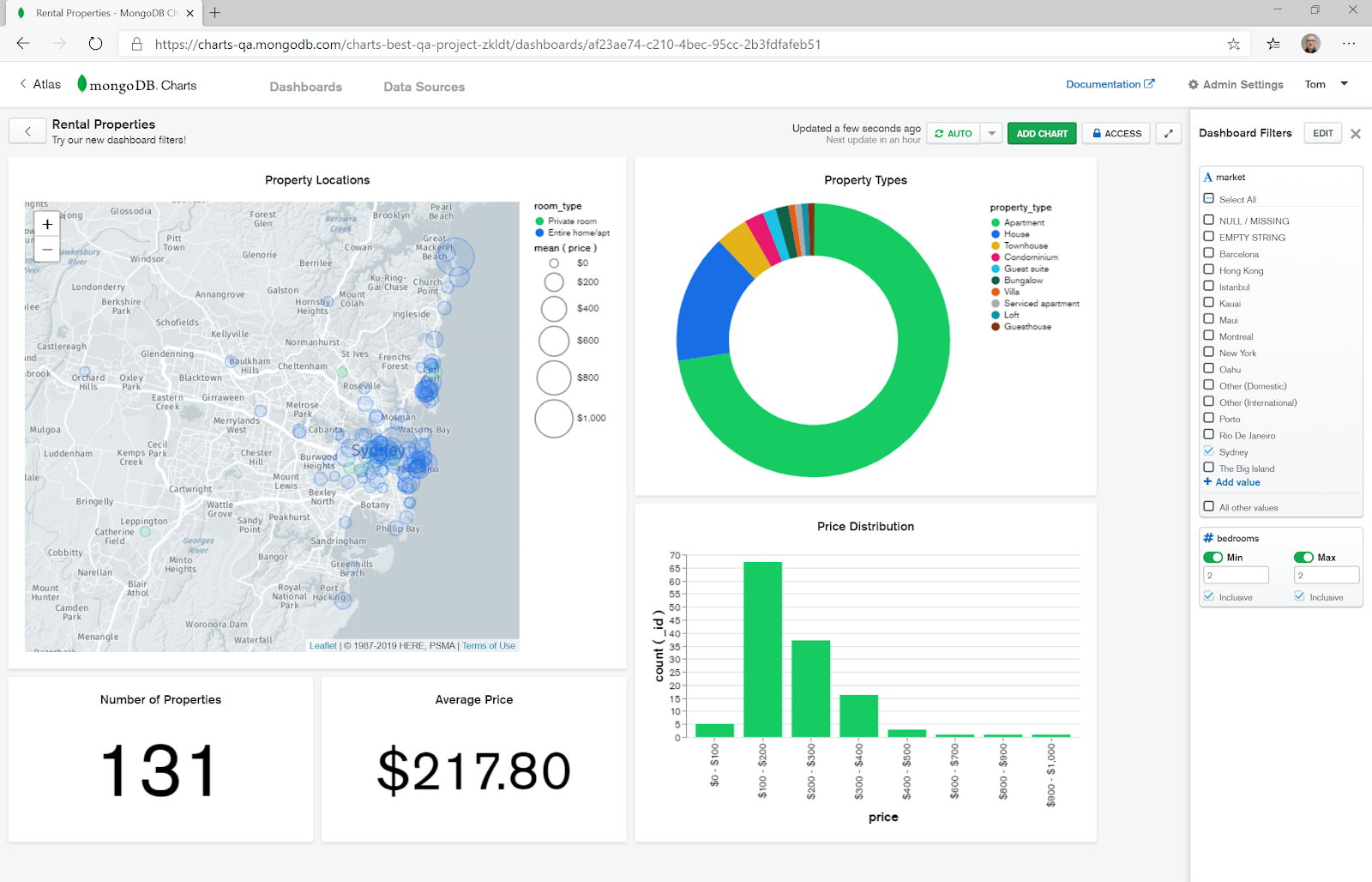Return to the dashboards list with back chevron
The width and height of the screenshot is (1372, 882).
(x=27, y=131)
